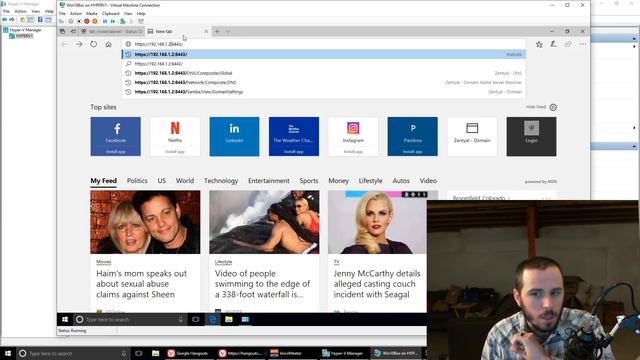Open Action menu in VM Connection window
This screenshot has width=640, height=360.
pos(76,13)
